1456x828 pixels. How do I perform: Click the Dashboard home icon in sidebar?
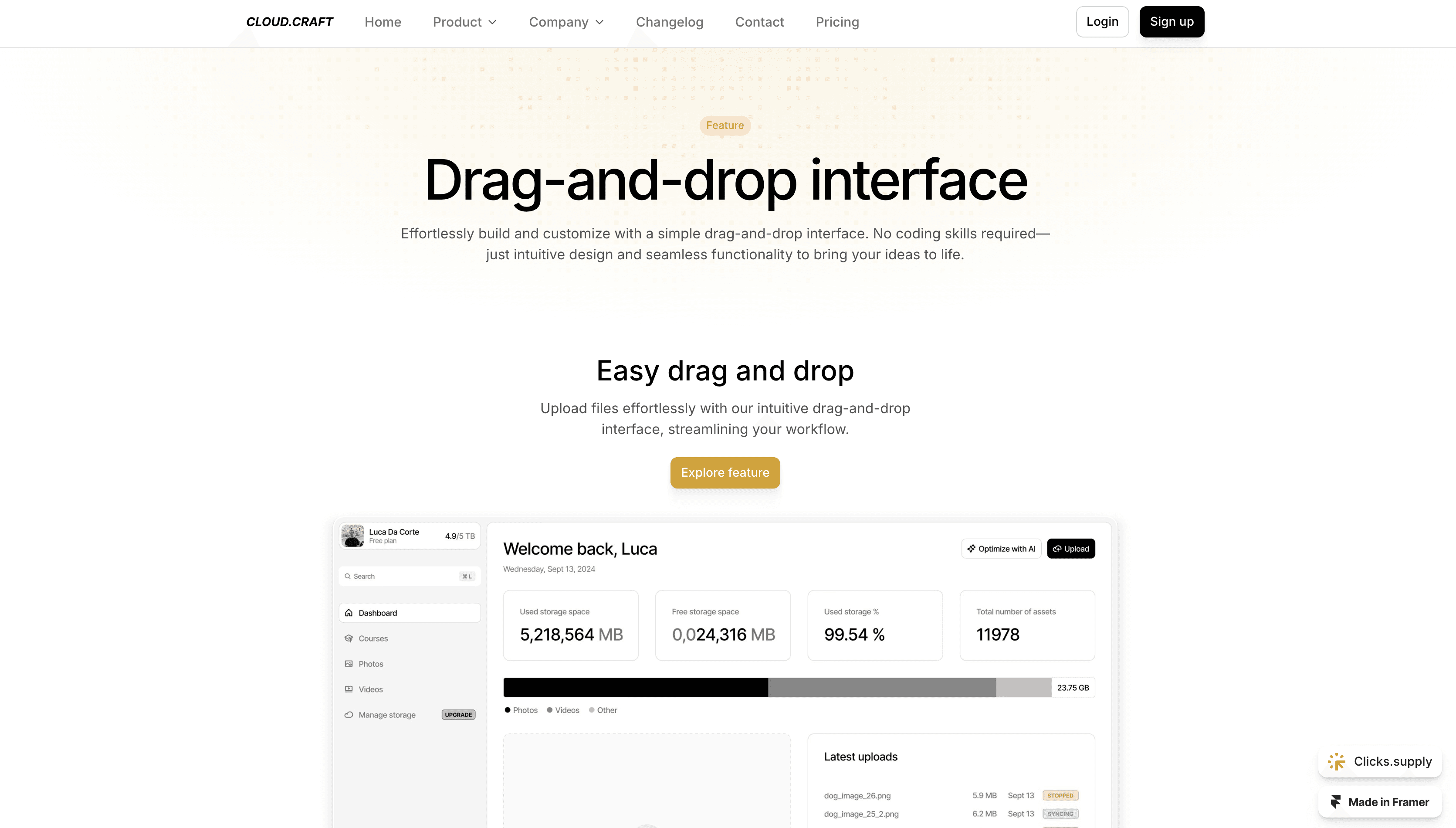tap(349, 612)
